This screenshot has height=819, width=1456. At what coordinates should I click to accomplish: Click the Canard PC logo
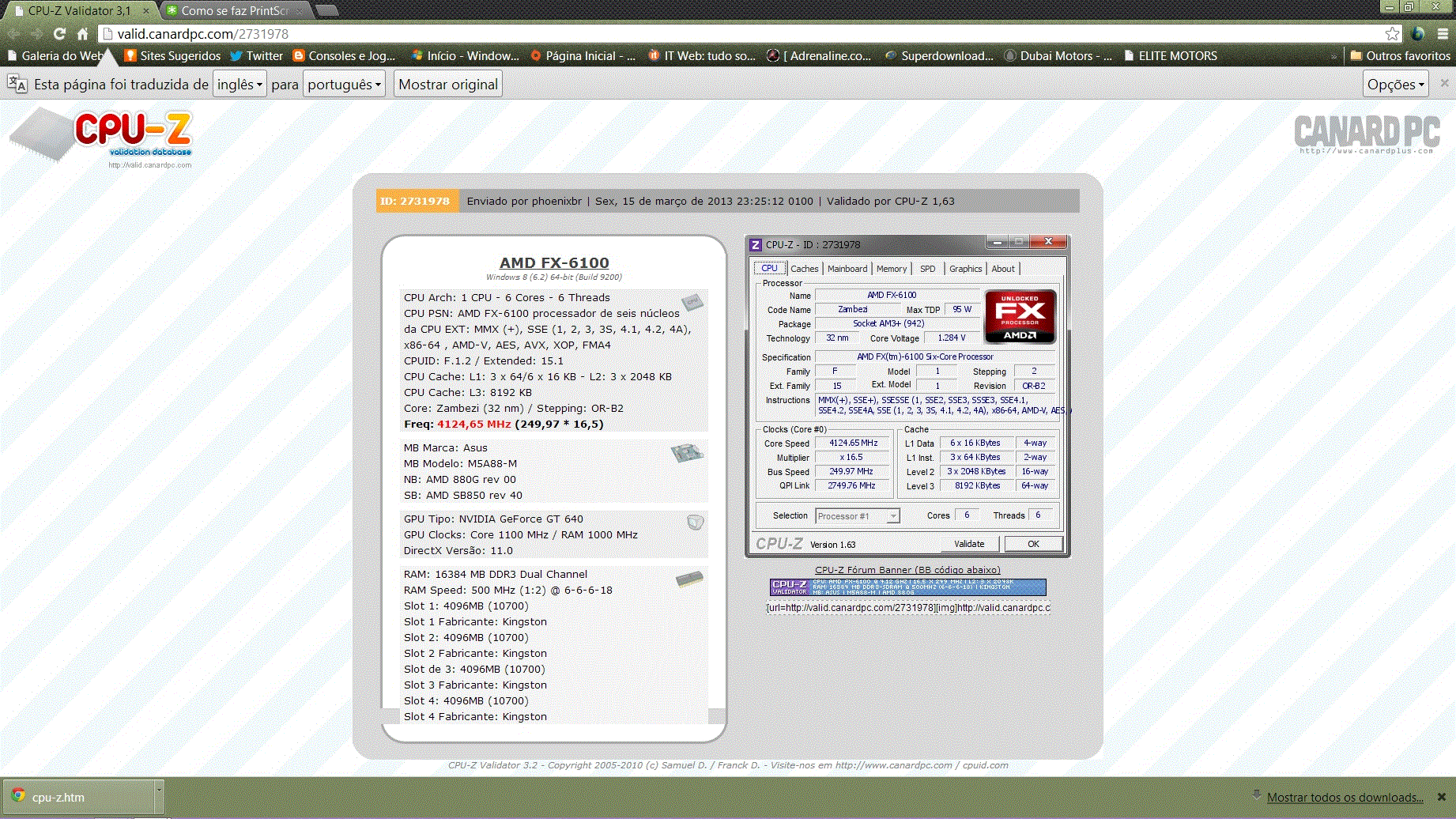point(1367,134)
